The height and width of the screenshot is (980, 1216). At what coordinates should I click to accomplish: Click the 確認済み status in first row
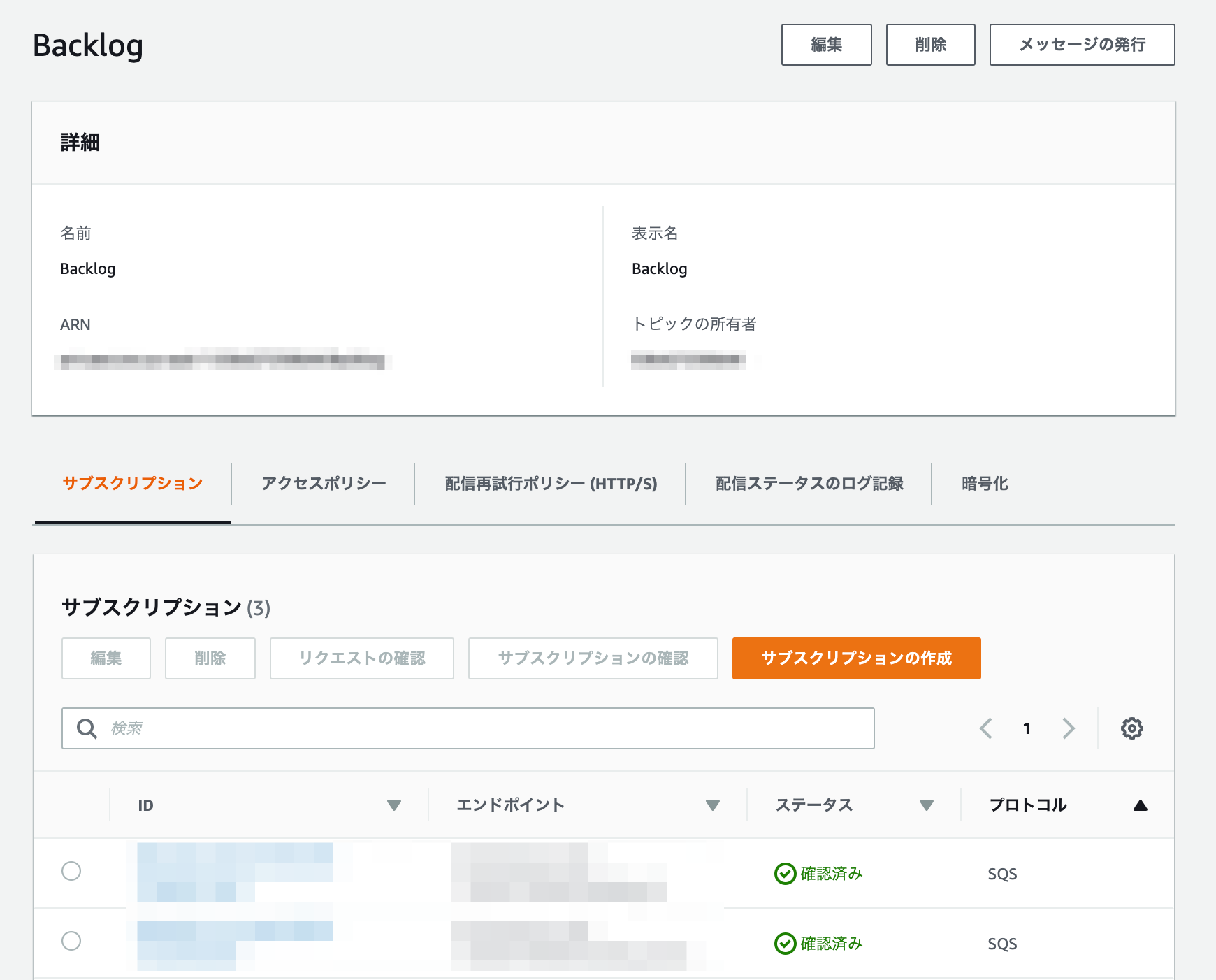pyautogui.click(x=832, y=874)
